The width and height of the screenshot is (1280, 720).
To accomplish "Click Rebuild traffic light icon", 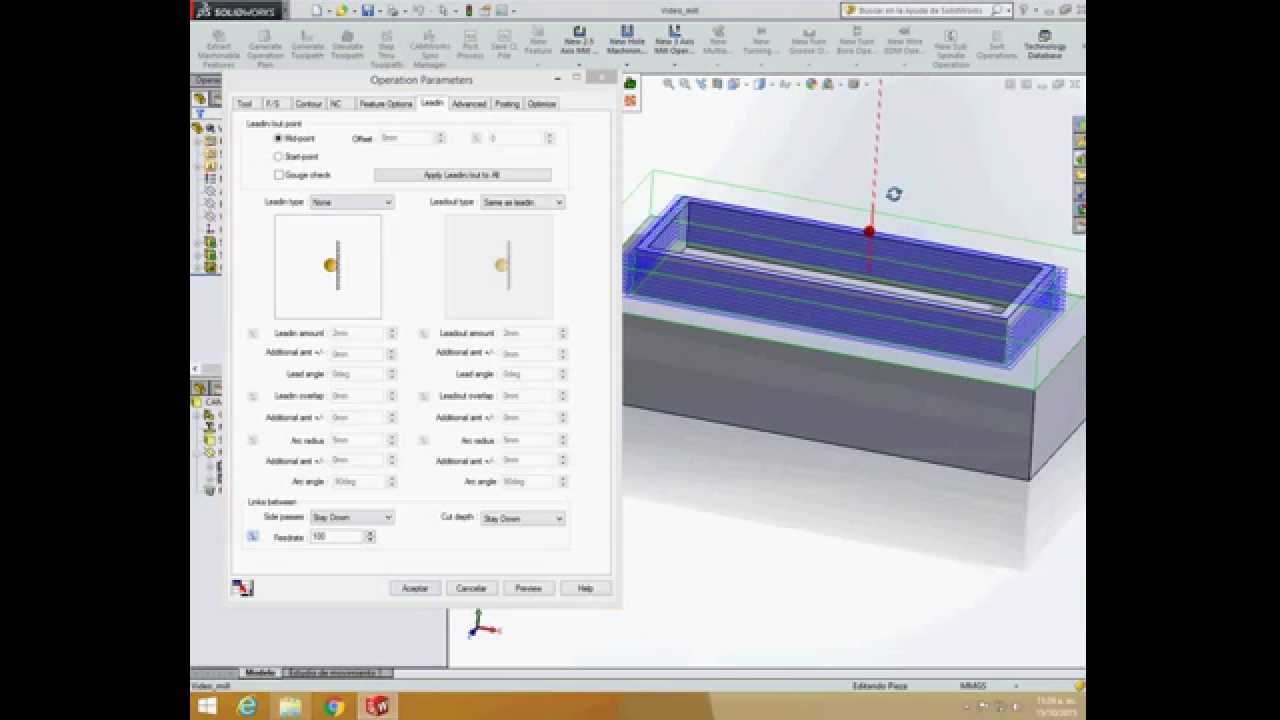I will click(x=469, y=10).
